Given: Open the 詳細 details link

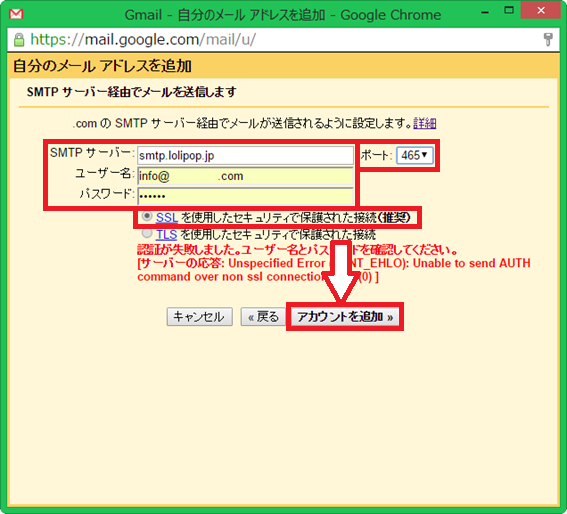Looking at the screenshot, I should coord(425,124).
